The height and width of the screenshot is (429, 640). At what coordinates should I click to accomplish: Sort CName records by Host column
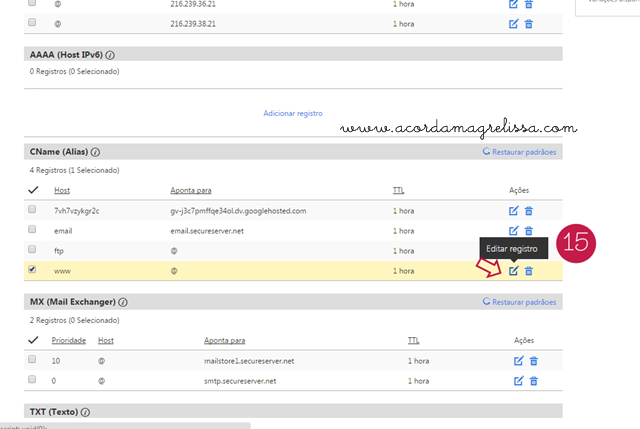(62, 190)
